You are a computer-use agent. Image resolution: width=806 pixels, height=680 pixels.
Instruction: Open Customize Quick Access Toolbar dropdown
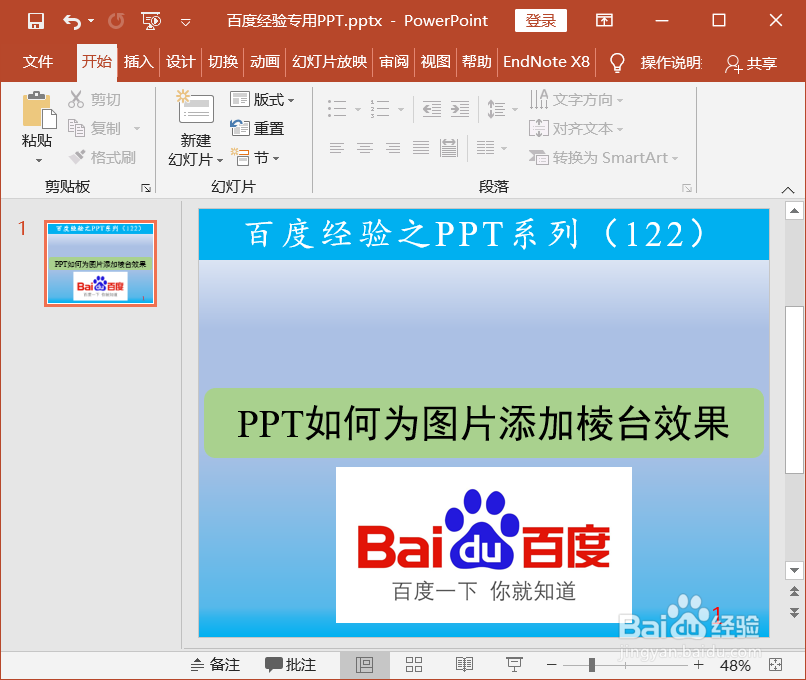pos(186,22)
